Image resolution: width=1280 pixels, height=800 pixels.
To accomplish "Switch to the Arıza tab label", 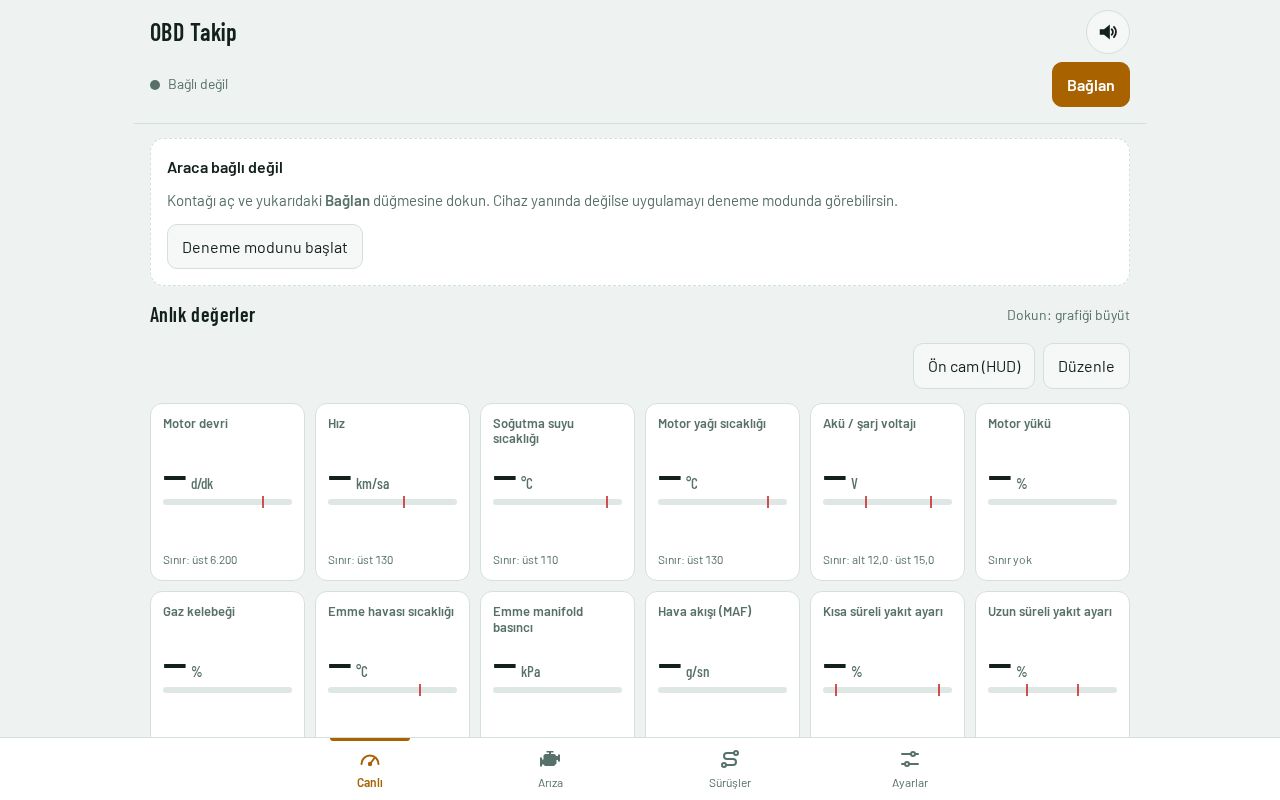I will click(550, 783).
